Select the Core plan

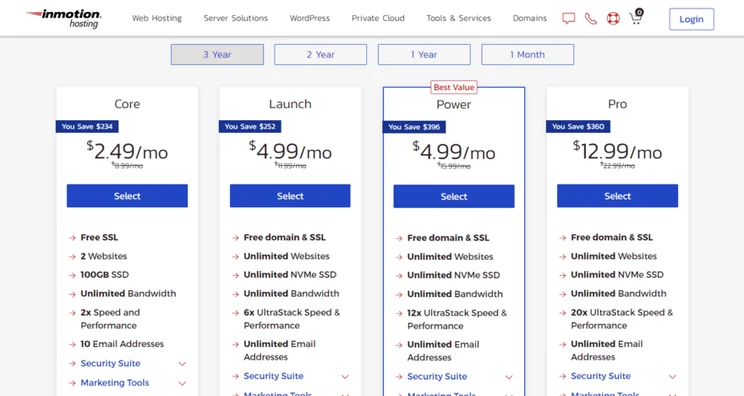127,196
